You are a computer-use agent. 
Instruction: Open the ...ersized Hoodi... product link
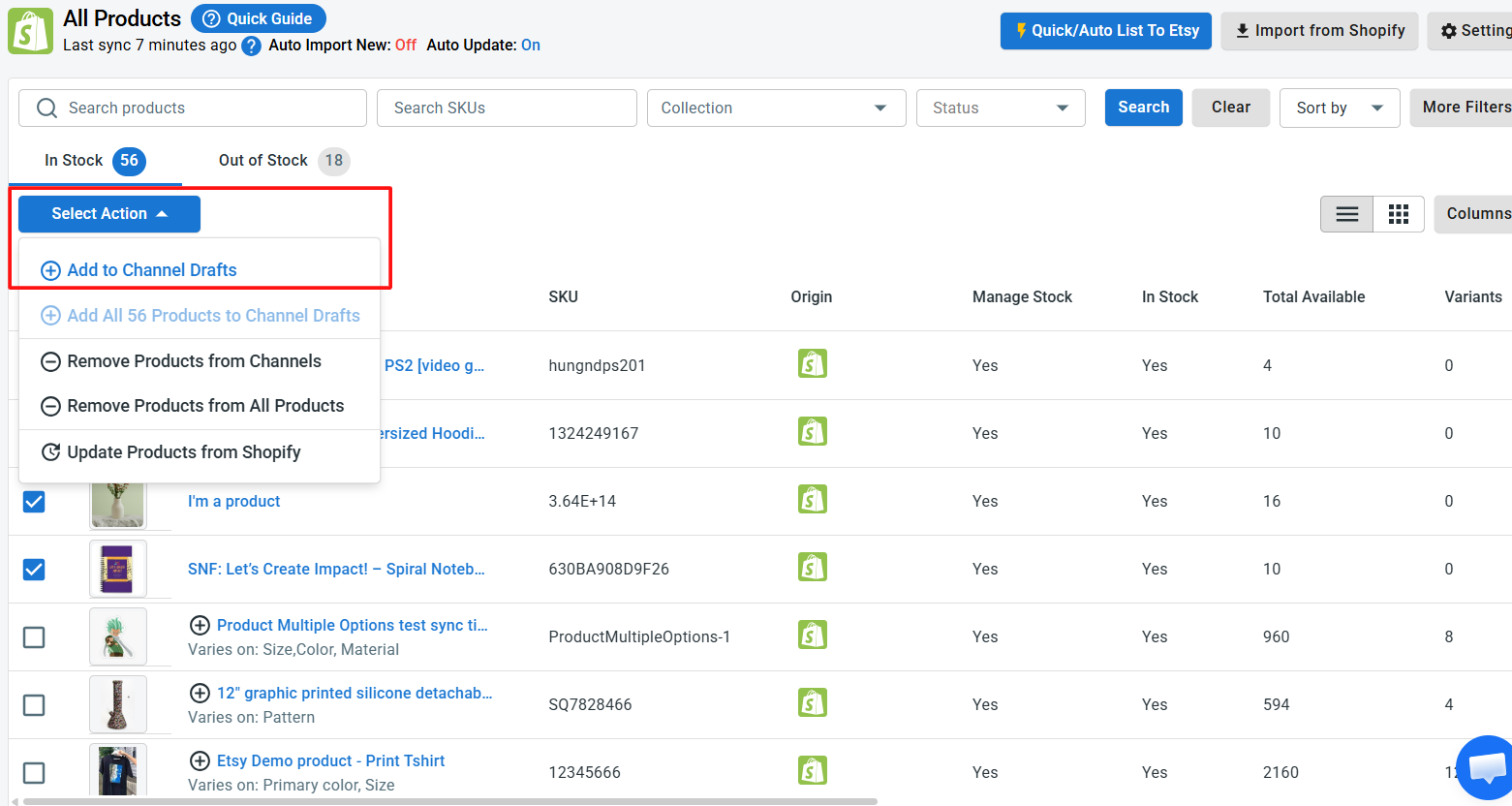432,434
